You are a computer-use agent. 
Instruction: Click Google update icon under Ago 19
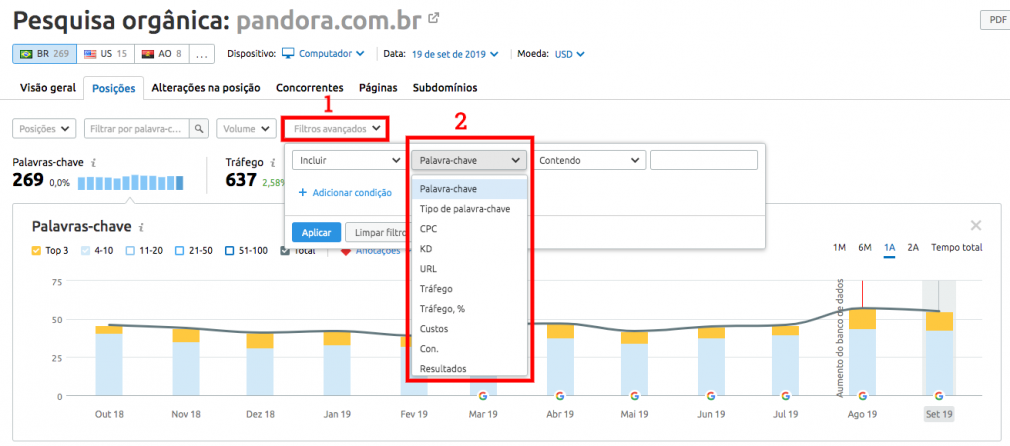coord(862,396)
